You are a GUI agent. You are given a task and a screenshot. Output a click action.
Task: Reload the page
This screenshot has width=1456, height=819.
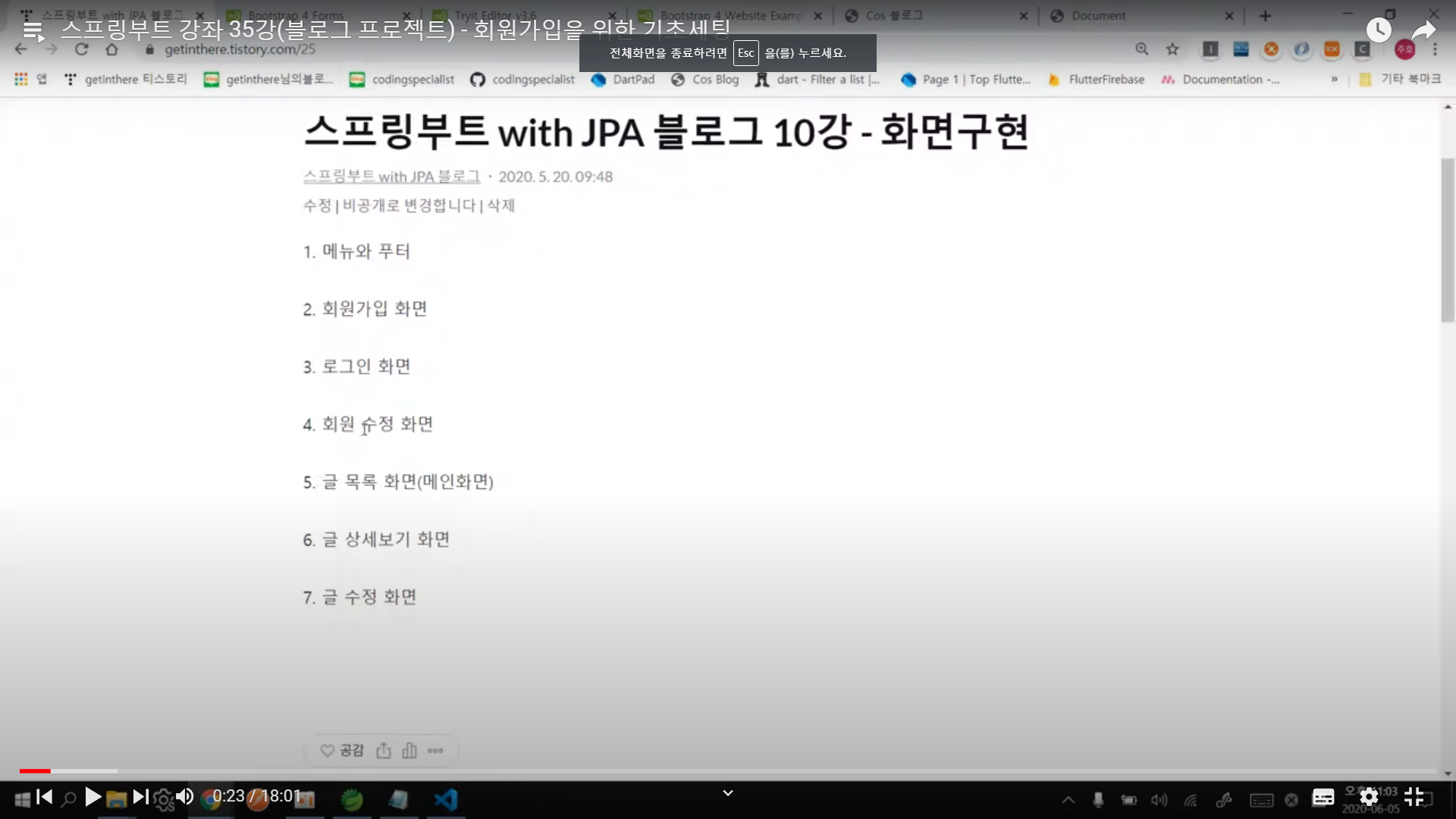coord(82,49)
